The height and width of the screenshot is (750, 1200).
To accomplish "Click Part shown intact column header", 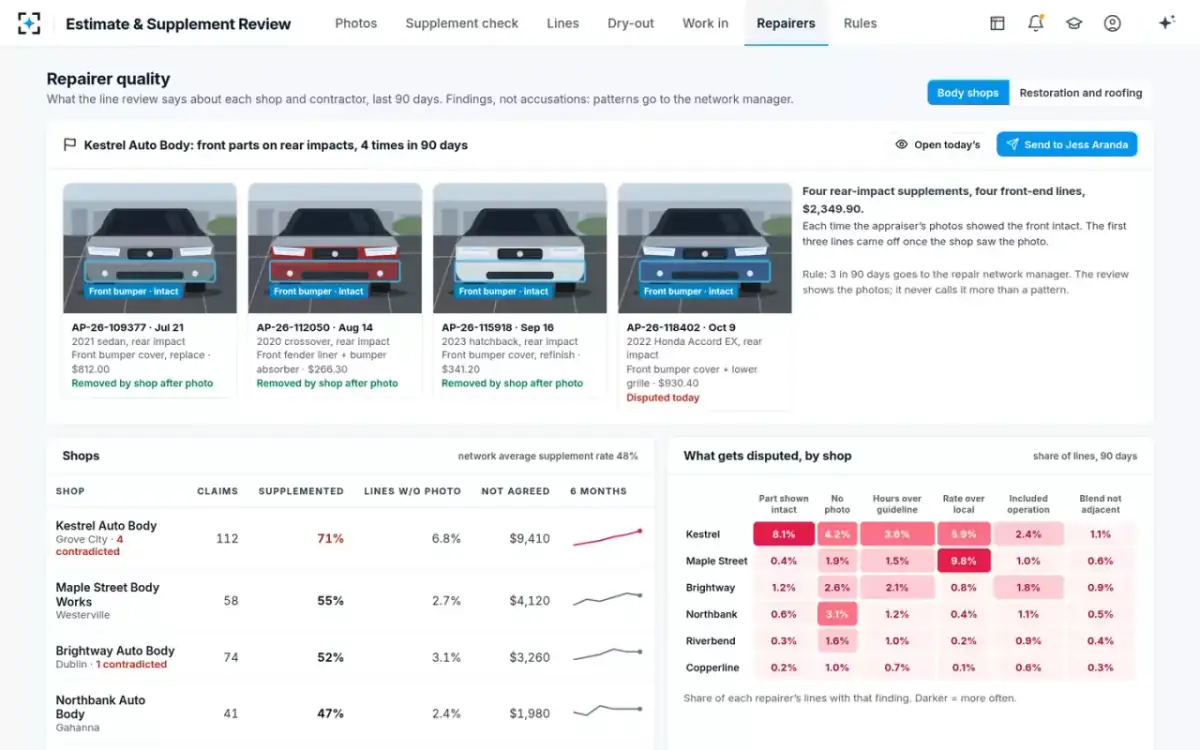I will point(784,504).
